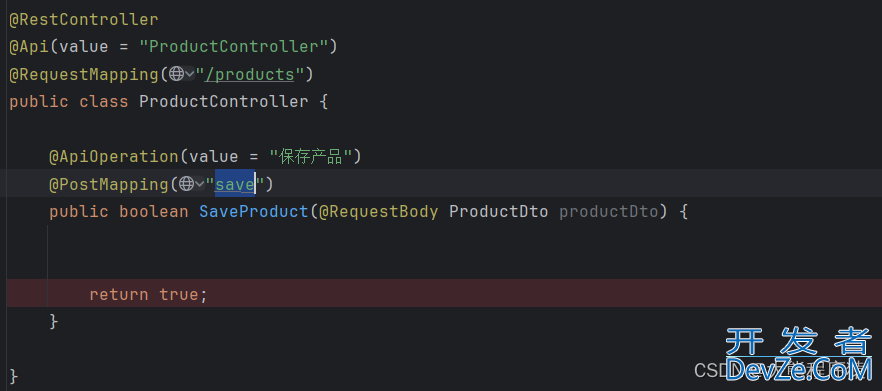This screenshot has height=391, width=882.
Task: Click the ProductDto parameter type
Action: click(498, 212)
